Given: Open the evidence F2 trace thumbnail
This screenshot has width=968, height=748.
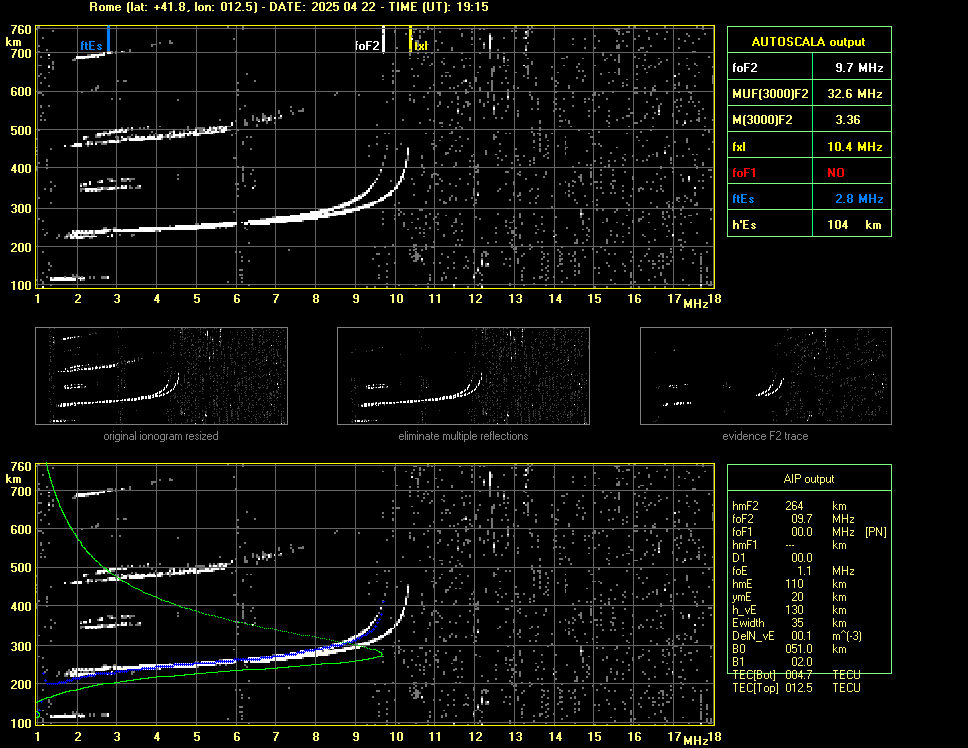Looking at the screenshot, I should click(x=766, y=376).
